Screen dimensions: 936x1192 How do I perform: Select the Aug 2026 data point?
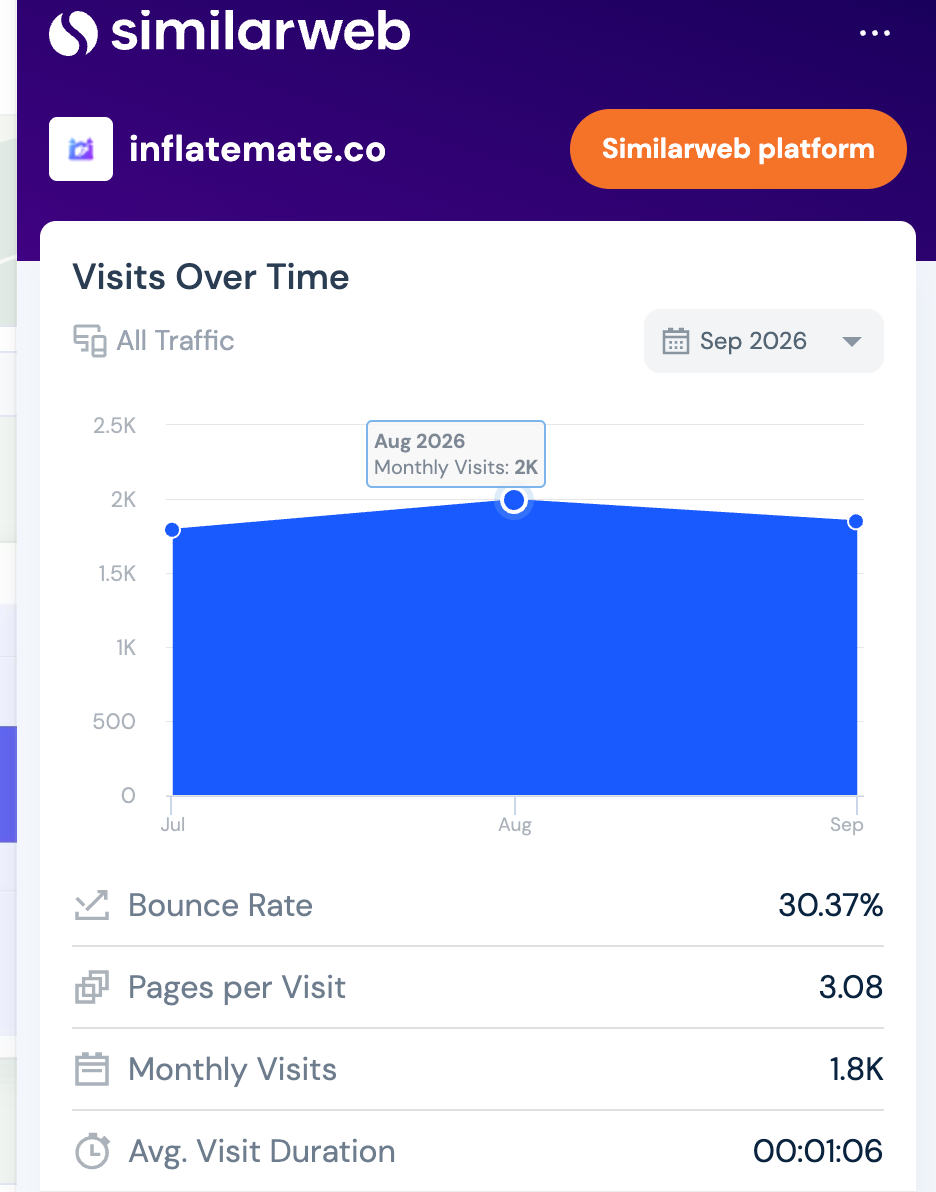point(515,500)
